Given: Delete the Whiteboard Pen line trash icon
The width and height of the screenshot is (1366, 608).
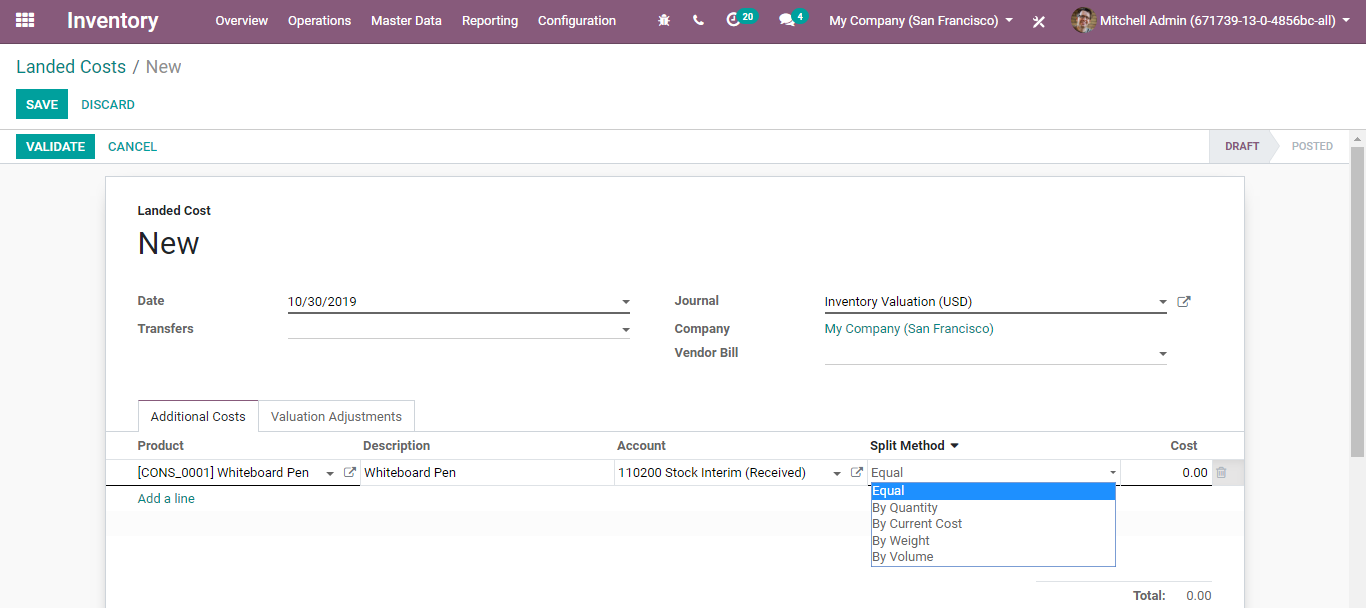Looking at the screenshot, I should (x=1221, y=472).
